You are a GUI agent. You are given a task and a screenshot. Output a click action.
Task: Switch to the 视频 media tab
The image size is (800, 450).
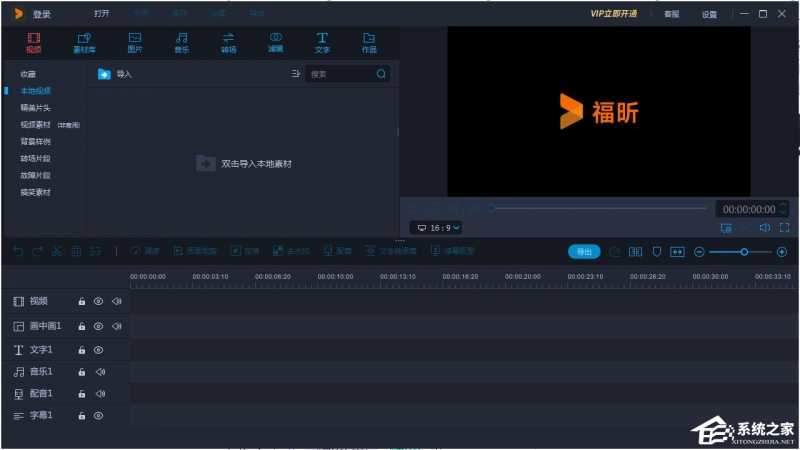tap(34, 43)
